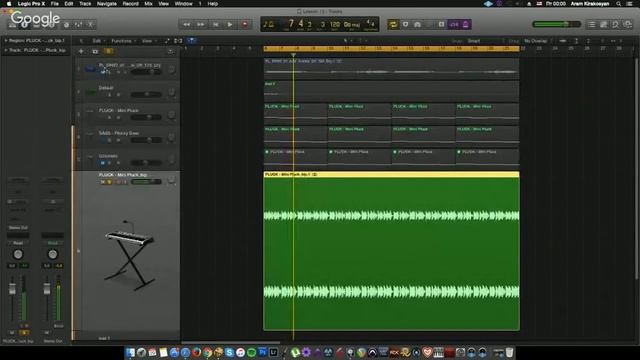Start playback with the Play button
640x360 pixels.
[x=230, y=24]
